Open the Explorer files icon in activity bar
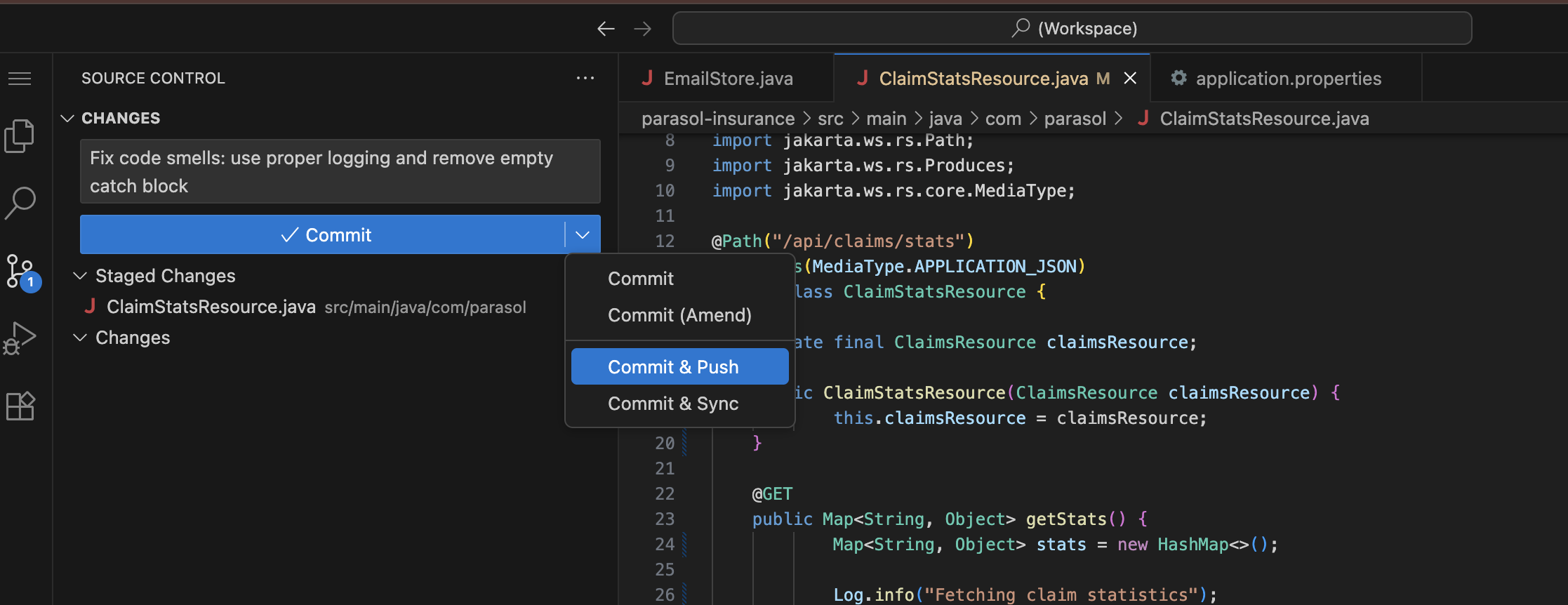Screen dimensions: 1568x605 tap(20, 135)
